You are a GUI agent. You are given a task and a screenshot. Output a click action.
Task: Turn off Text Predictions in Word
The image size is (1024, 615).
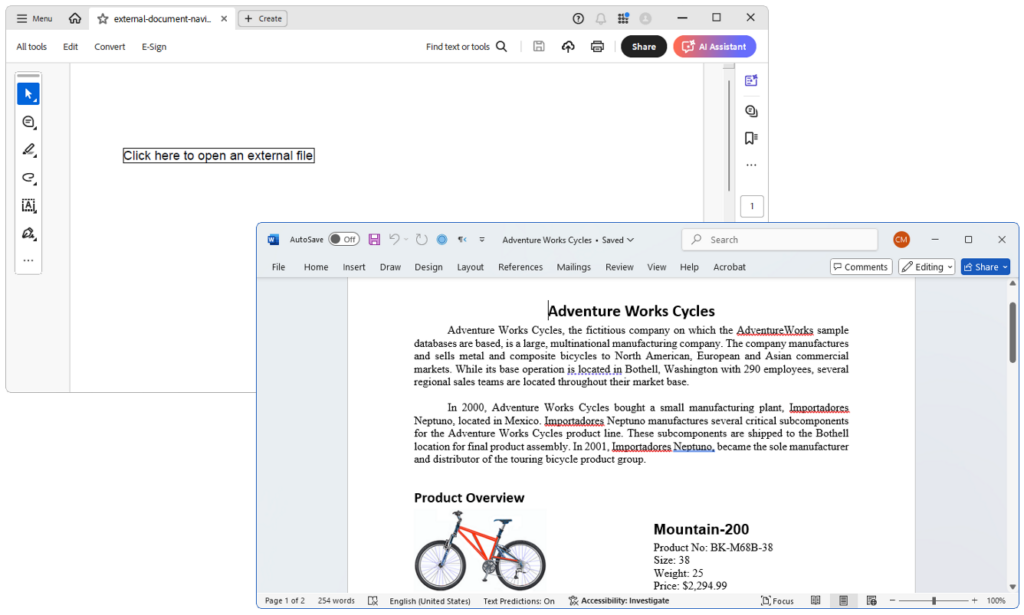(516, 600)
